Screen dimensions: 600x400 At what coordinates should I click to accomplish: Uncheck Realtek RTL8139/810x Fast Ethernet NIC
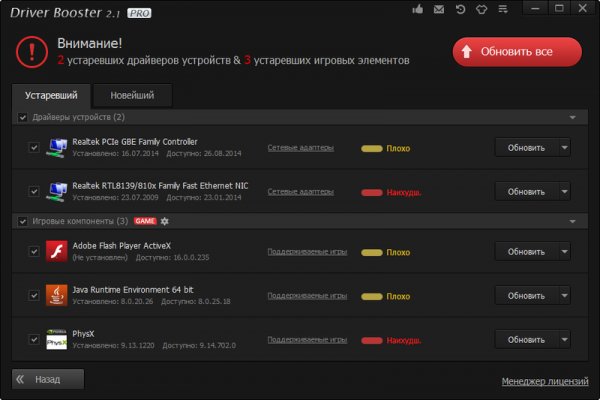pos(34,191)
